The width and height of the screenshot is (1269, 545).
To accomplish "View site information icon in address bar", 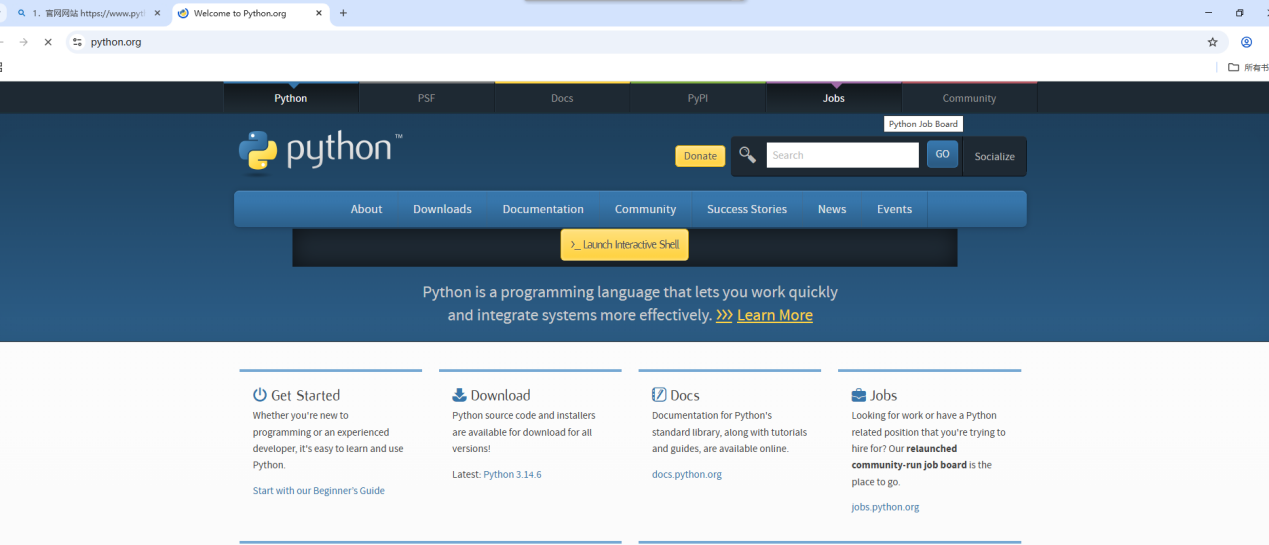I will [x=77, y=42].
